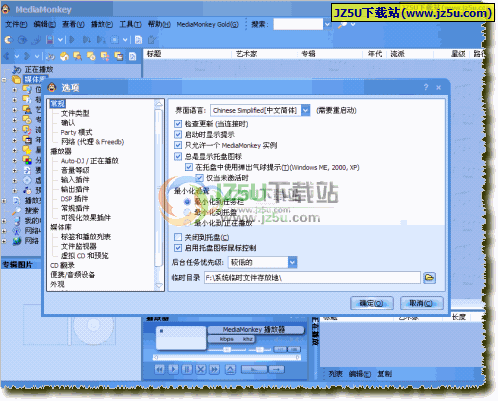Click the Rewind button in the player
The image size is (498, 401).
pos(160,369)
